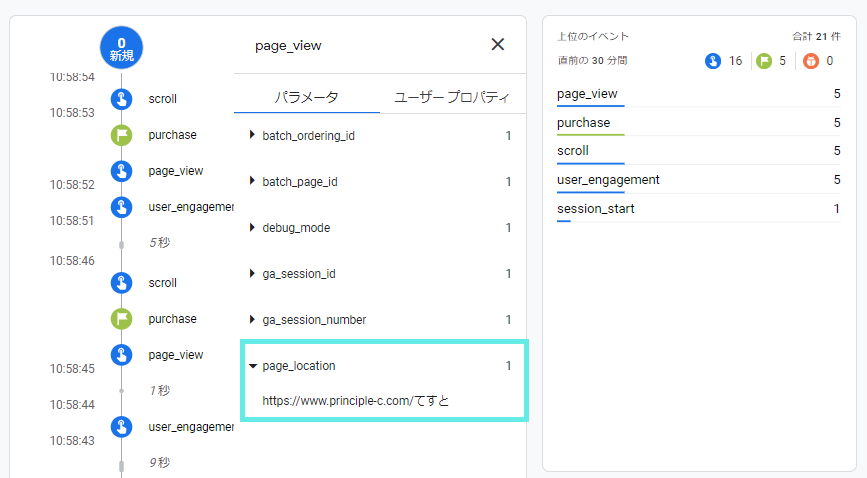Click the page_view event icon below 1秒 gap's purchase
This screenshot has width=867, height=478.
point(121,355)
